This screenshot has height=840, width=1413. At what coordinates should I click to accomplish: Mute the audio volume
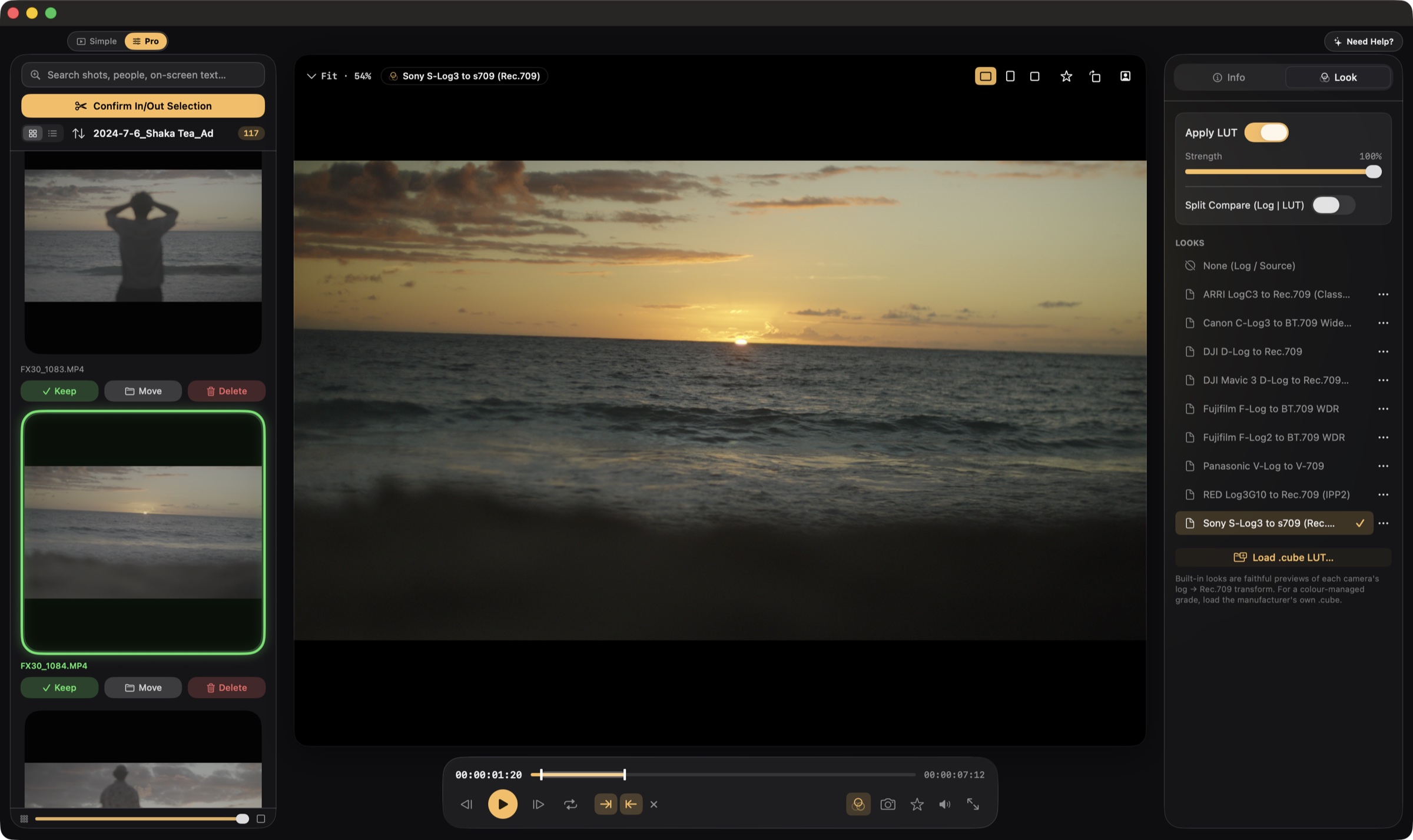pos(945,804)
